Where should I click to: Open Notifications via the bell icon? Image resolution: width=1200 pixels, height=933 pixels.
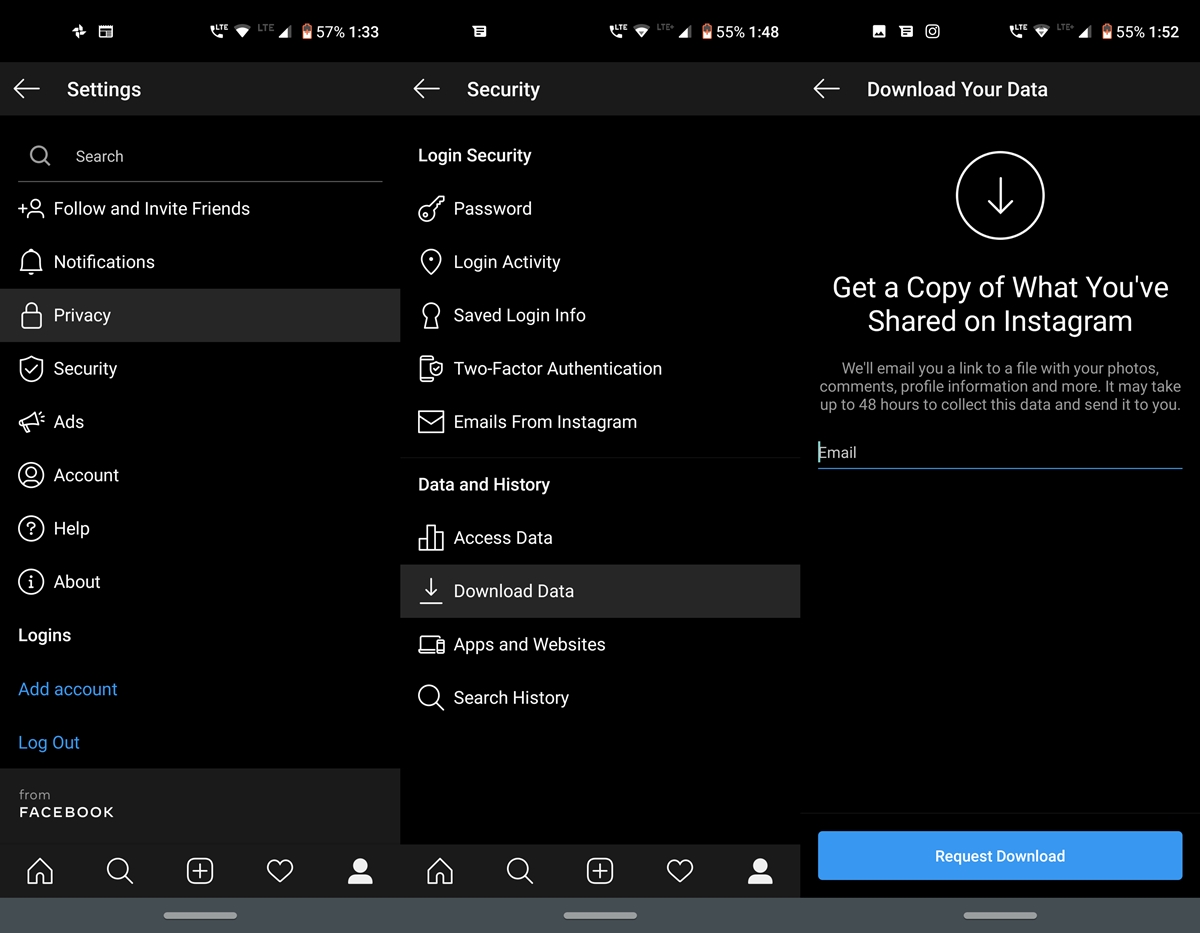click(x=31, y=262)
